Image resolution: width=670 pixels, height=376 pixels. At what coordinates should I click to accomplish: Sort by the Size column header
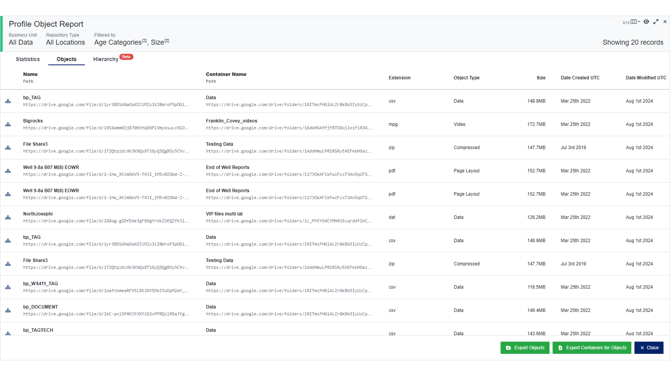point(541,78)
